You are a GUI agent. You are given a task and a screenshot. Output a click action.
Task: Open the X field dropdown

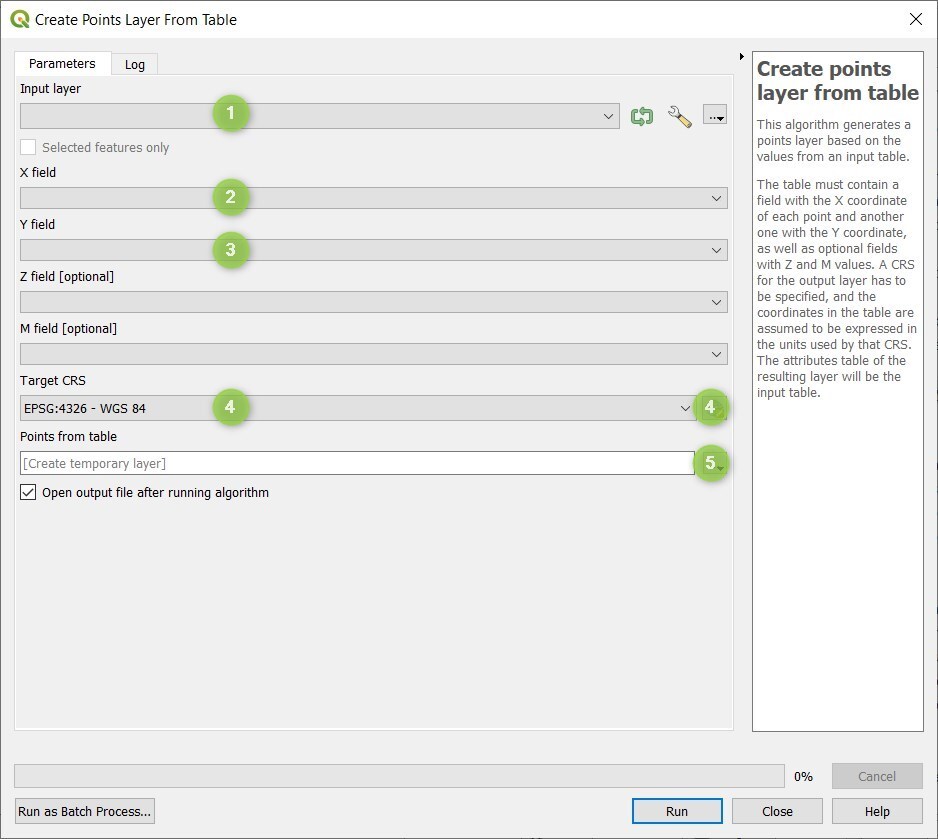click(374, 198)
